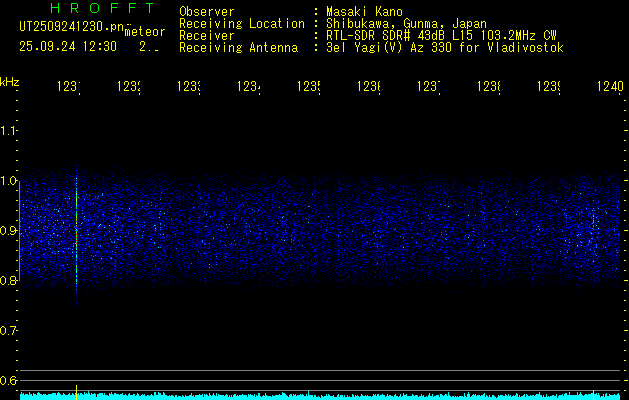Click the observer name Masaki Kano
The width and height of the screenshot is (629, 400).
click(x=364, y=11)
